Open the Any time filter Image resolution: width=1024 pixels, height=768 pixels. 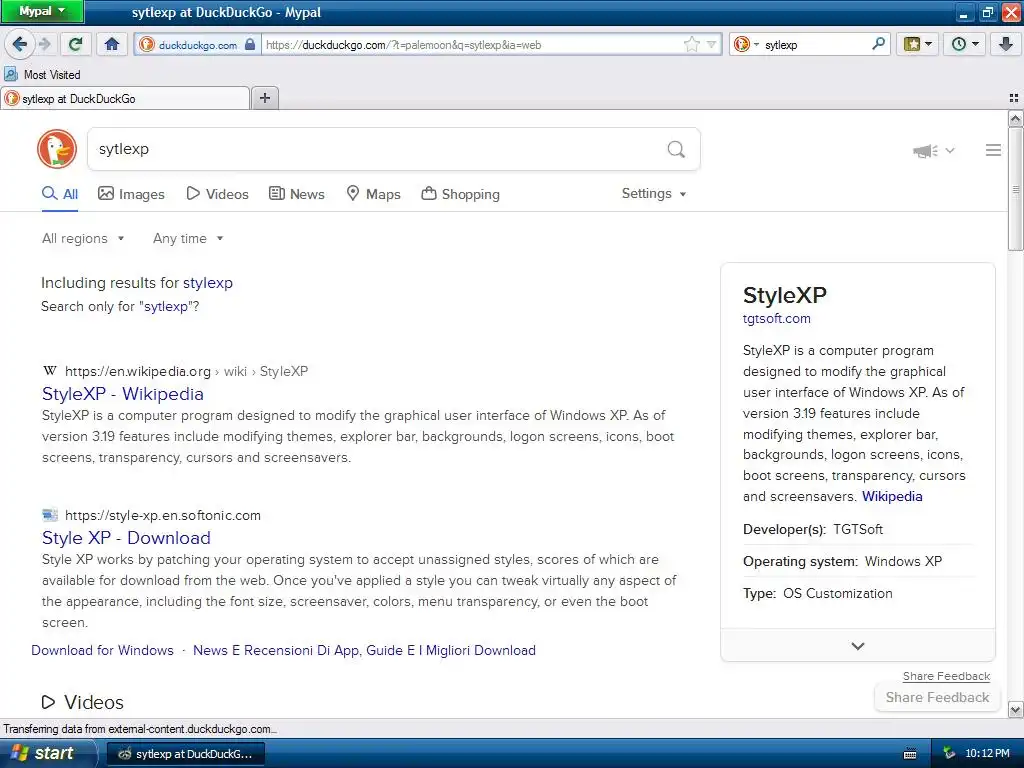coord(188,238)
